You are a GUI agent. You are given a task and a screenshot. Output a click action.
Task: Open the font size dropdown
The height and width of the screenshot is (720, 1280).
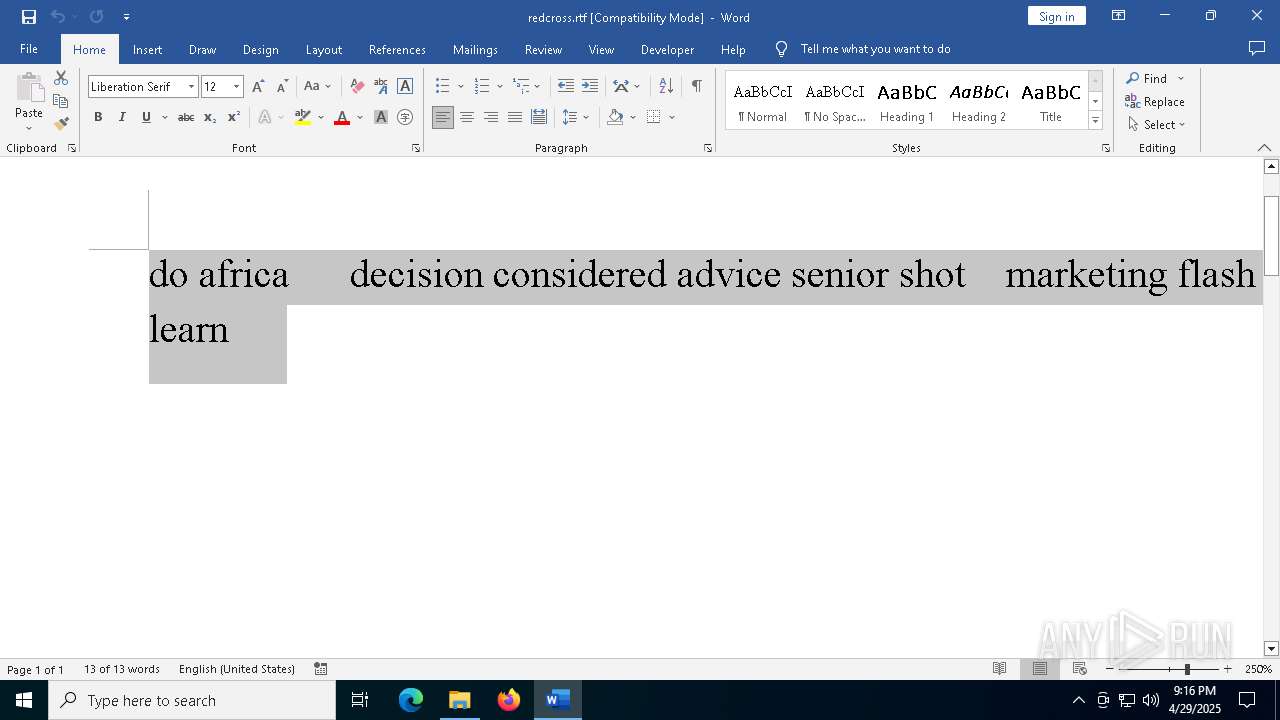click(x=236, y=87)
